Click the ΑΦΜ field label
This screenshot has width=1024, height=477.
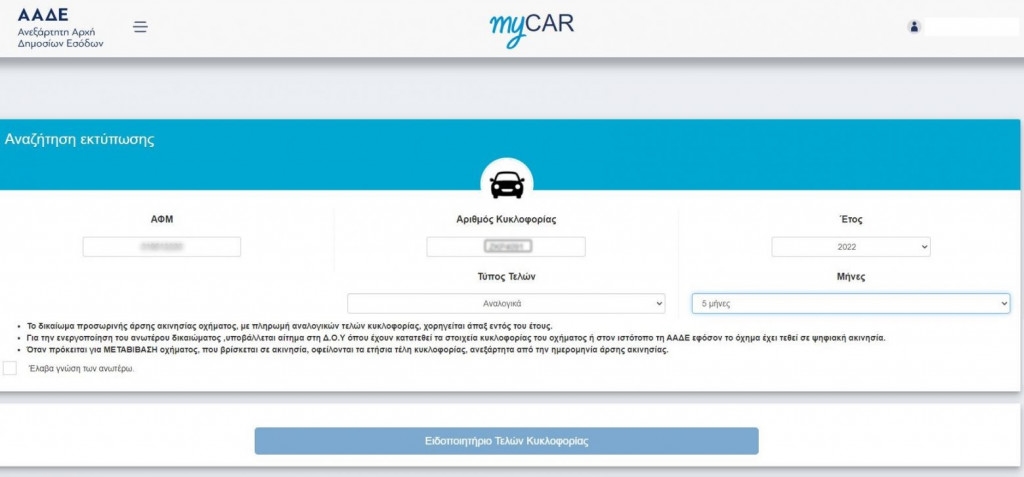pos(162,219)
